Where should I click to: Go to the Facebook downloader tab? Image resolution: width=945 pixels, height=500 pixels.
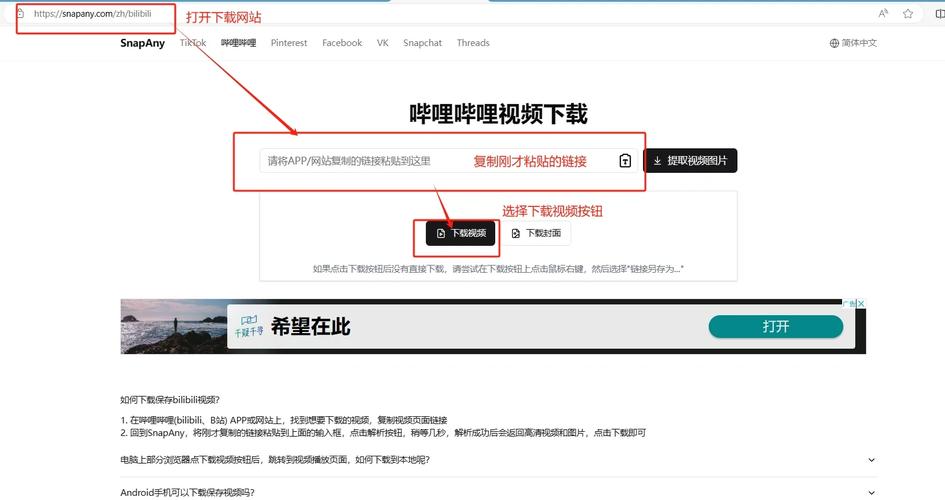coord(342,43)
